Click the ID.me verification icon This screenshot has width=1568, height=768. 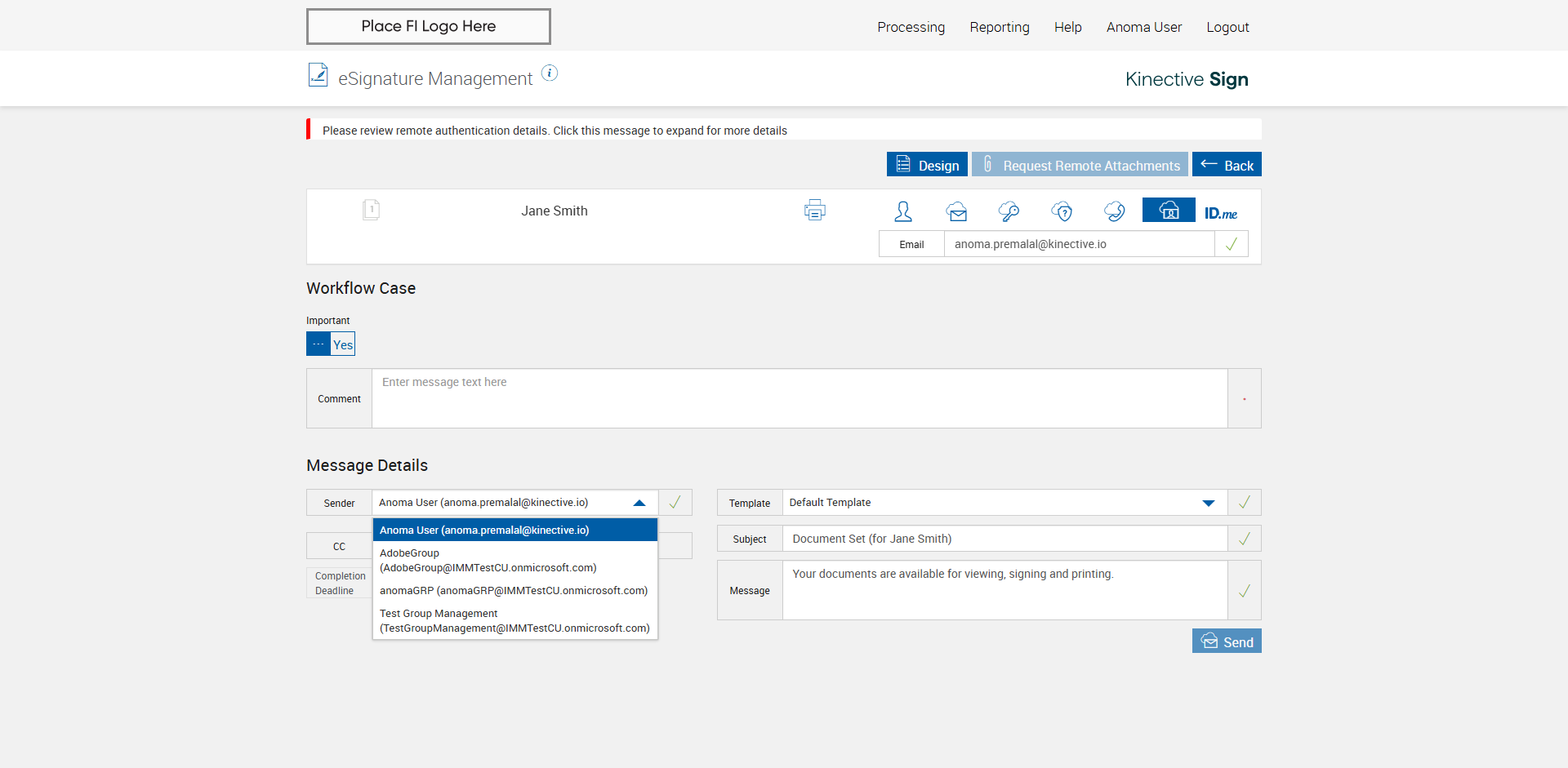[1220, 213]
